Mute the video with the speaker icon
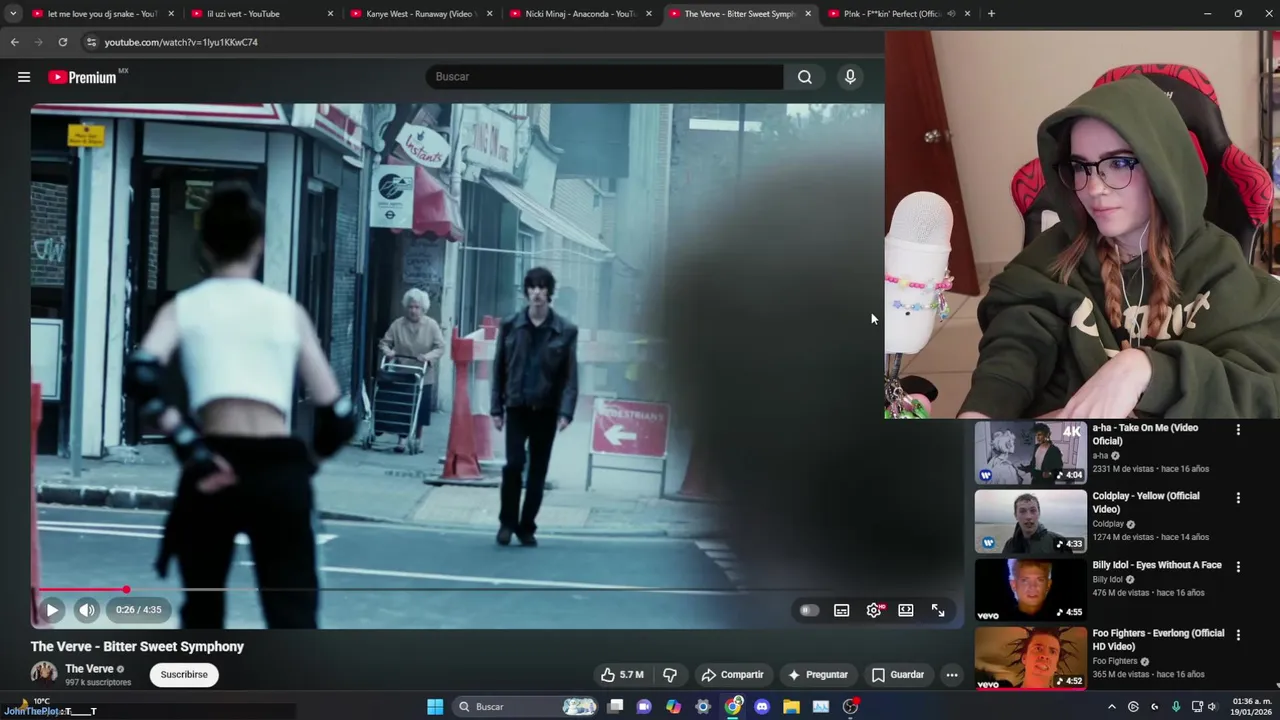The width and height of the screenshot is (1280, 720). pos(87,610)
